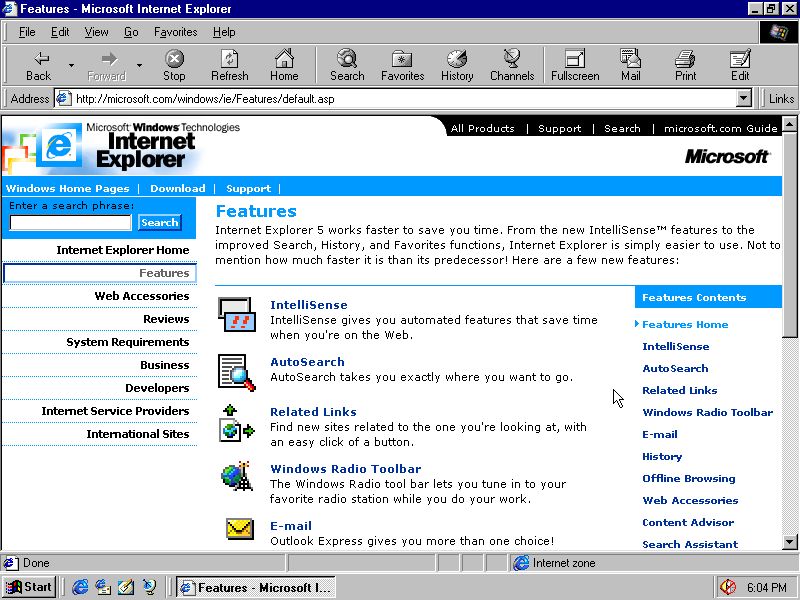Viewport: 800px width, 600px height.
Task: Click the E-mail envelope icon
Action: [x=239, y=529]
